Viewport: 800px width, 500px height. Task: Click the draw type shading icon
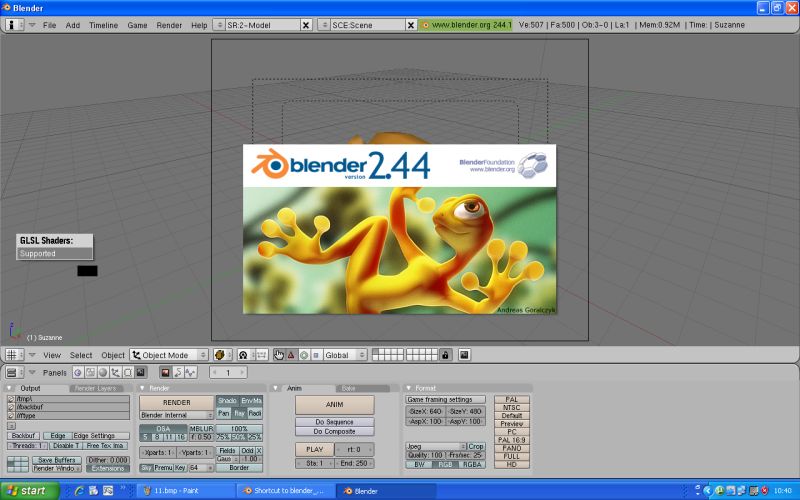[x=220, y=355]
